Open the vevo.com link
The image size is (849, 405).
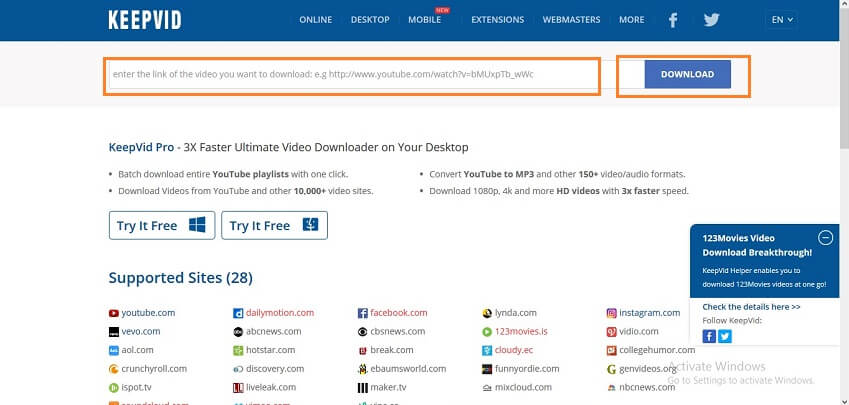(x=141, y=331)
